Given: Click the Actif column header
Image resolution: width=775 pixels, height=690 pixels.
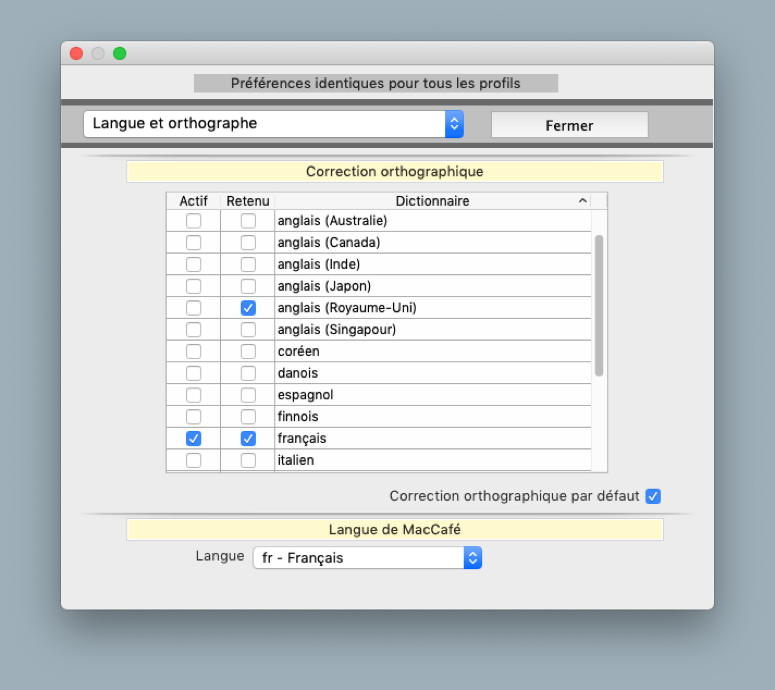Looking at the screenshot, I should pyautogui.click(x=193, y=201).
